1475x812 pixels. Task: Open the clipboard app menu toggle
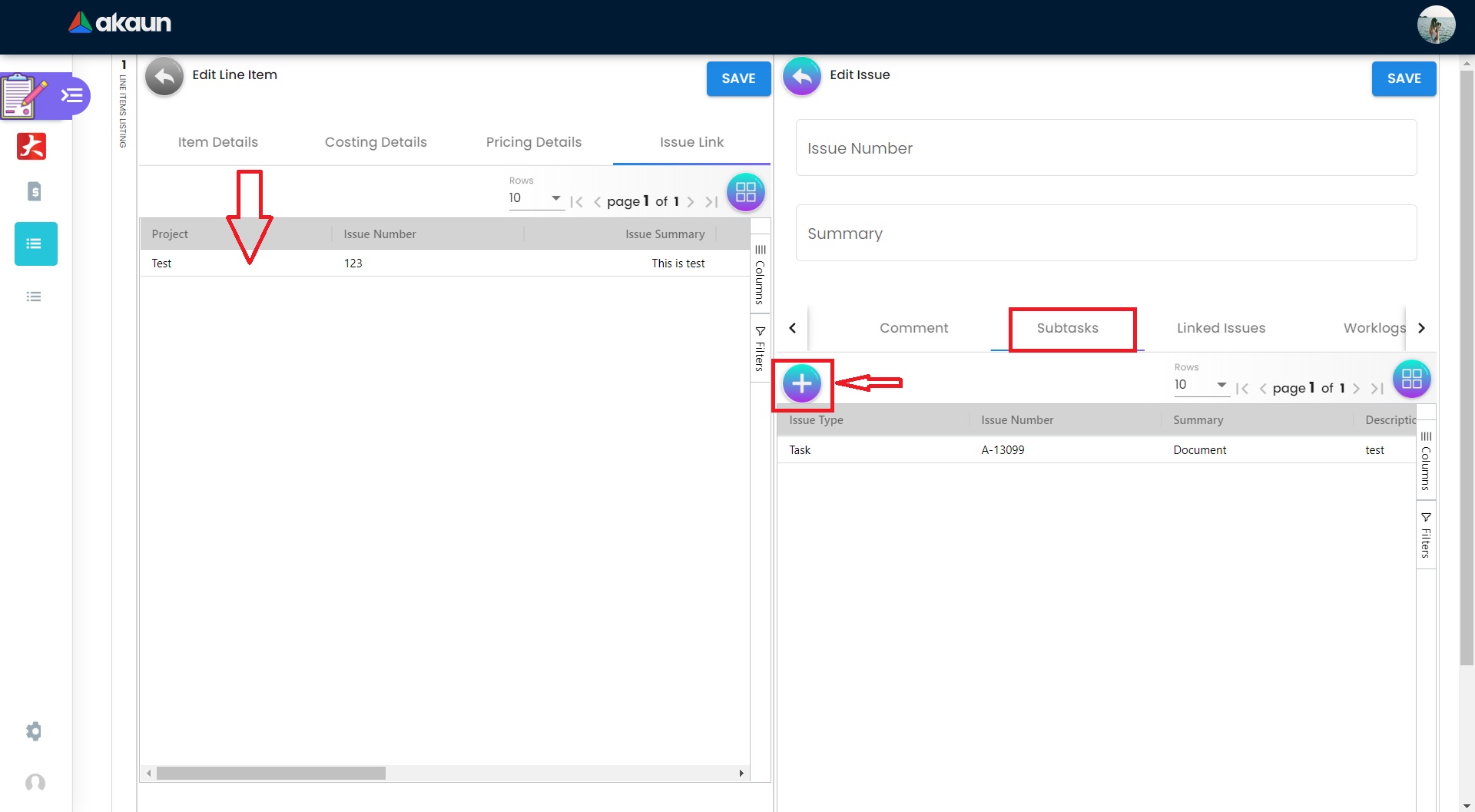(x=72, y=95)
